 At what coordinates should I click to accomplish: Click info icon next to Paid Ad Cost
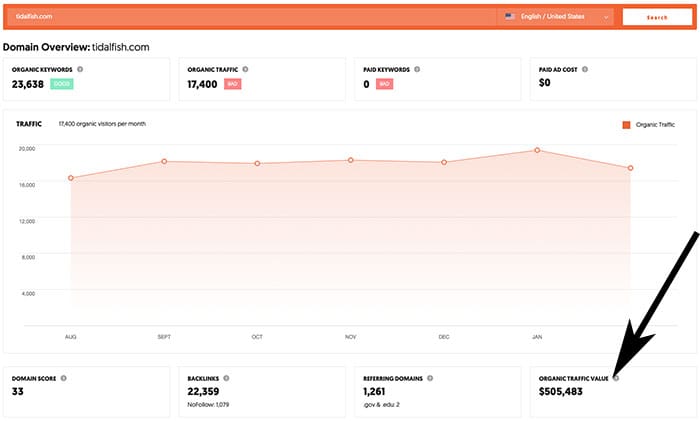pyautogui.click(x=585, y=69)
